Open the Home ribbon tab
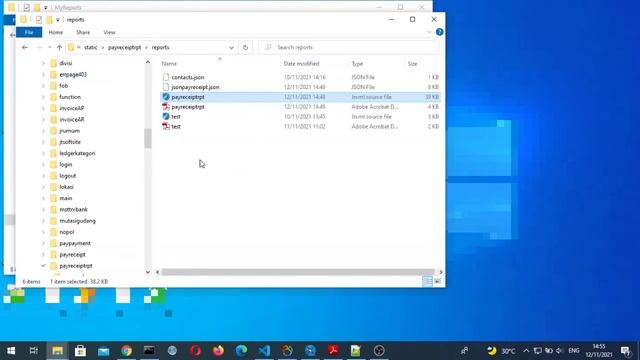 [56, 32]
